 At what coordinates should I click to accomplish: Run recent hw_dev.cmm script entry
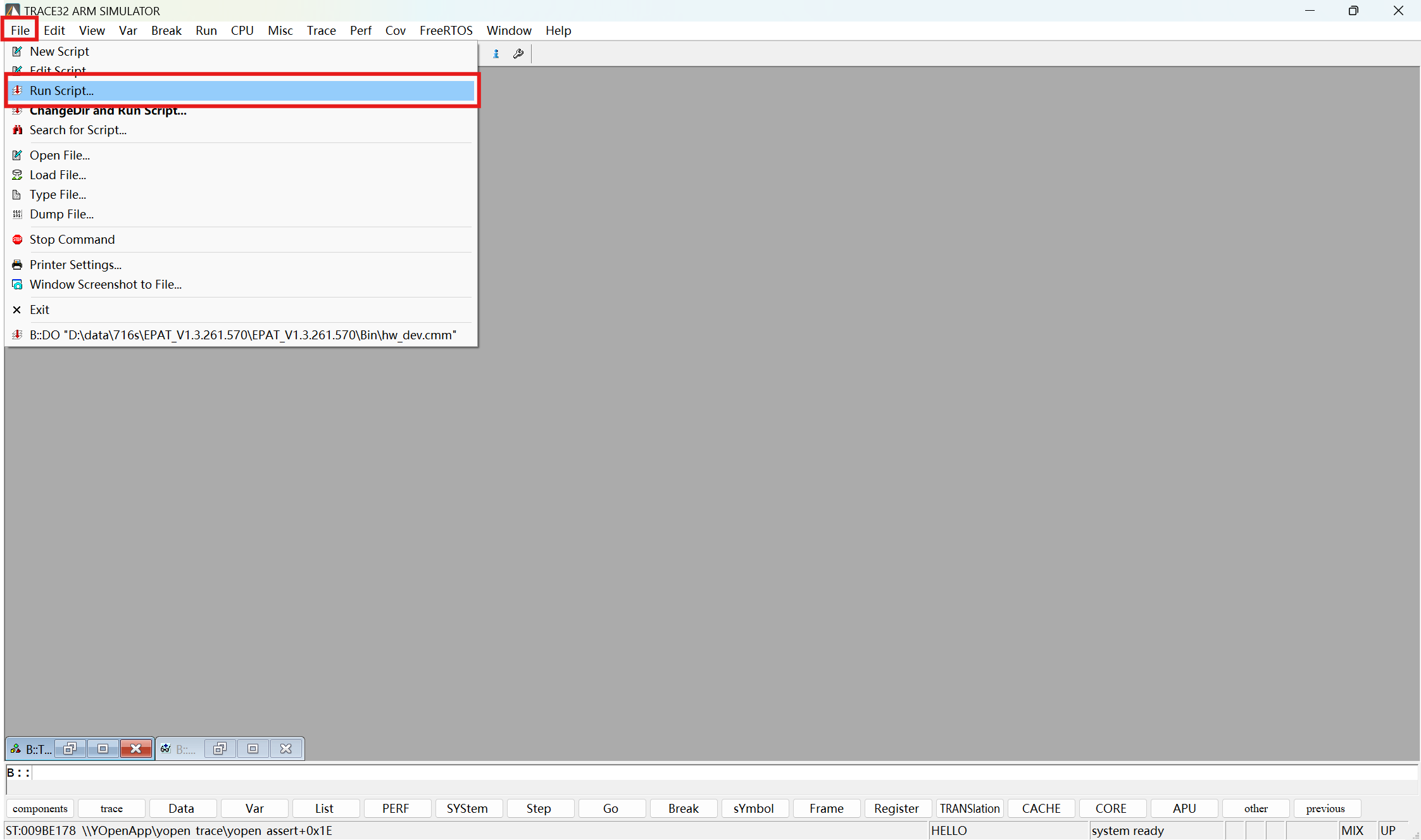pos(241,335)
